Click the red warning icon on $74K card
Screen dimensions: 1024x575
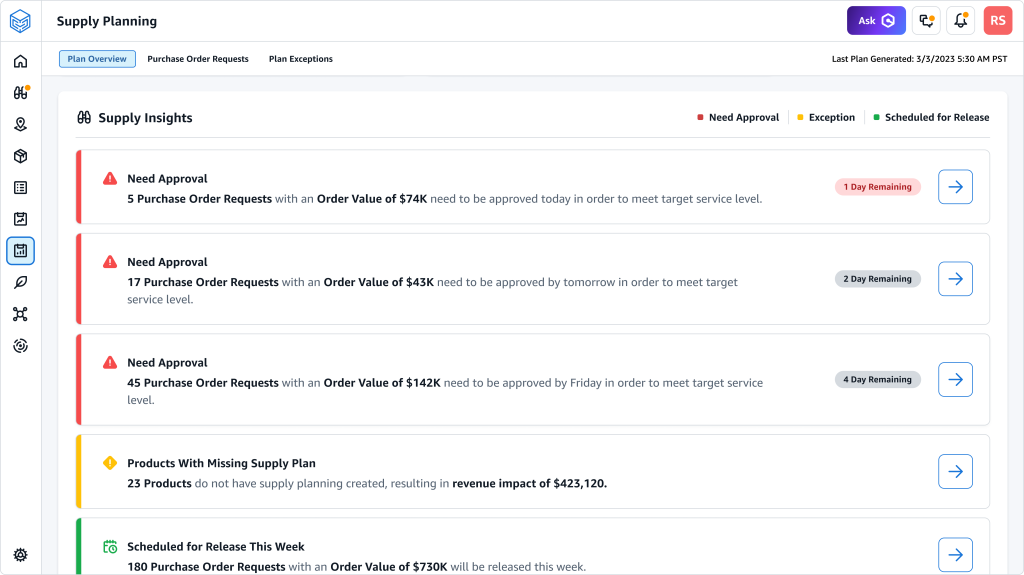point(110,178)
